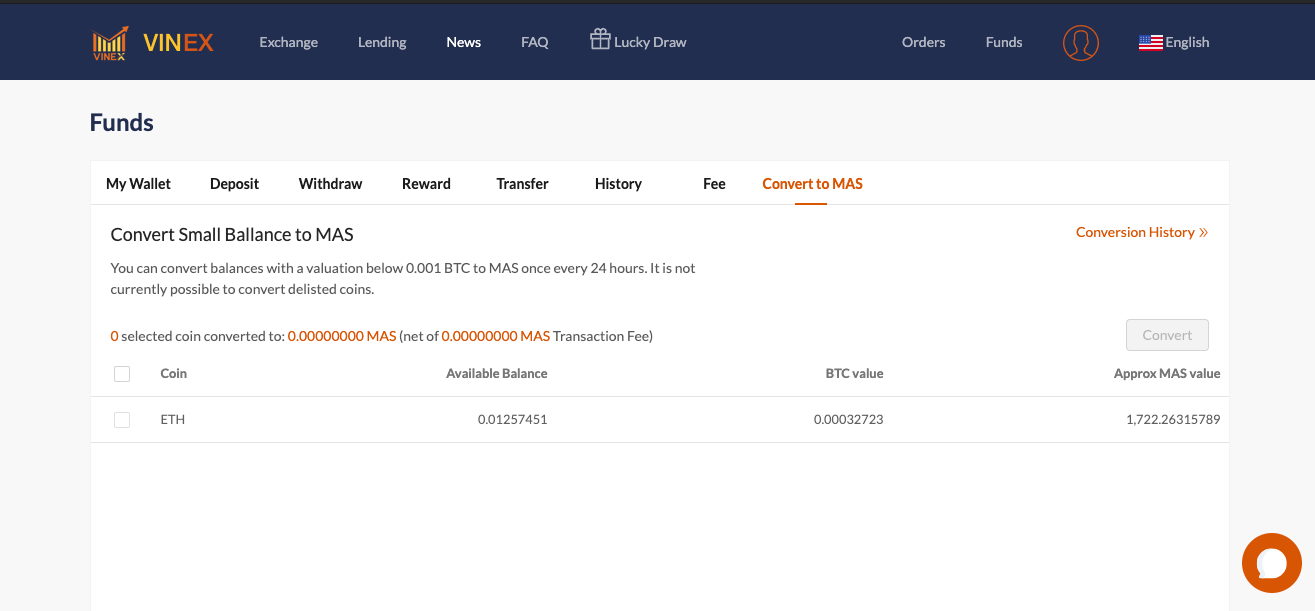Click the Convert Small Ballance to MAS heading
This screenshot has width=1315, height=611.
[232, 235]
